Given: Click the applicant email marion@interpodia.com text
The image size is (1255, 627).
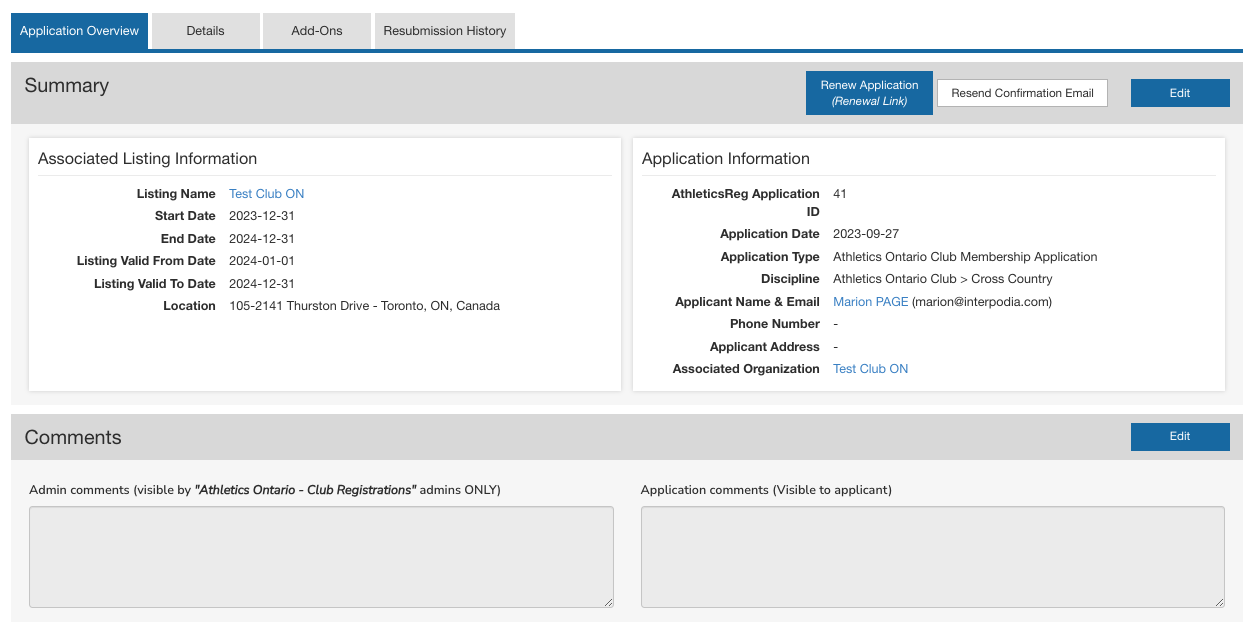Looking at the screenshot, I should click(x=981, y=302).
